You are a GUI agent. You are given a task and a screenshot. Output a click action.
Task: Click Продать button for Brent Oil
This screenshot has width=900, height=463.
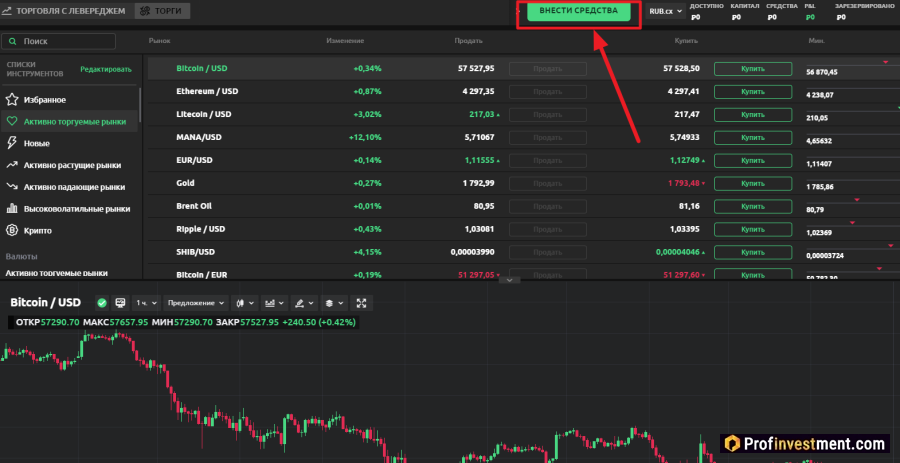click(x=548, y=207)
